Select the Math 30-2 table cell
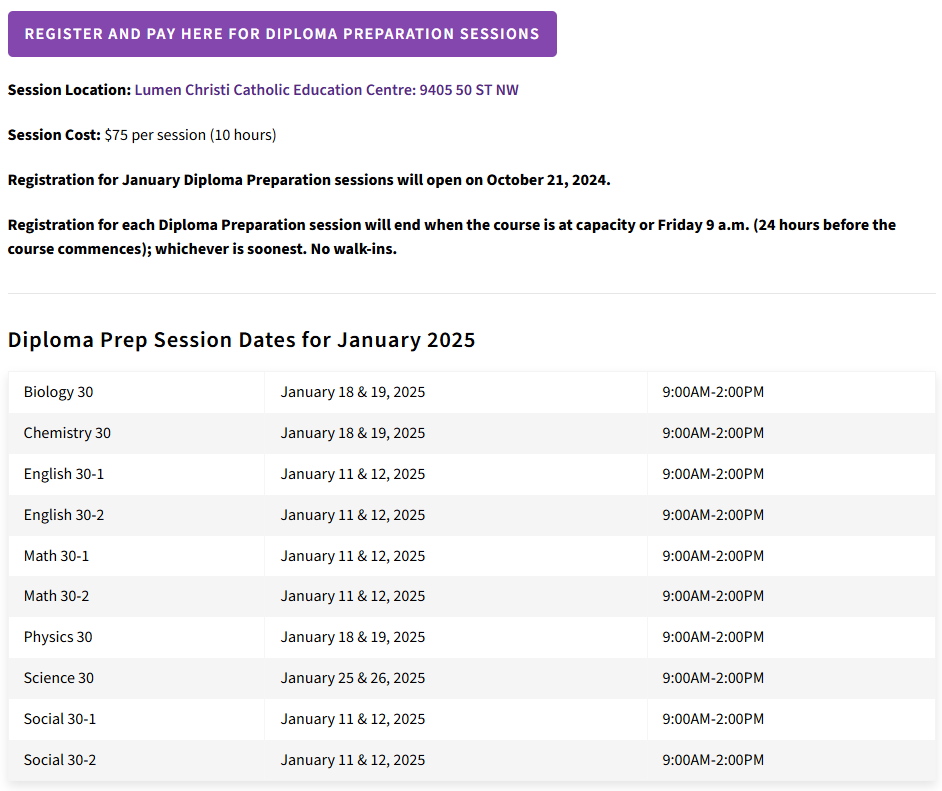Screen dimensions: 942x791 pyautogui.click(x=56, y=596)
